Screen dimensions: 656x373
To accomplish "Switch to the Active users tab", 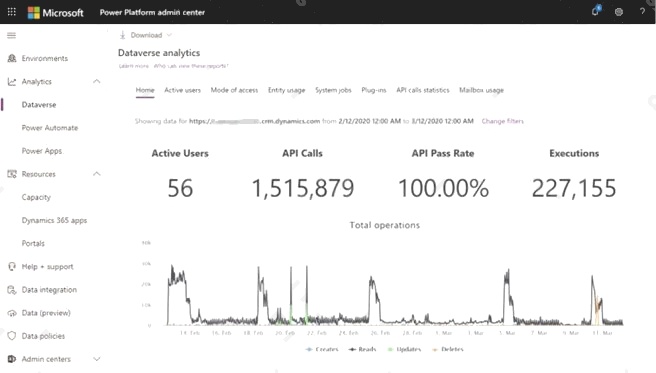I will (182, 90).
